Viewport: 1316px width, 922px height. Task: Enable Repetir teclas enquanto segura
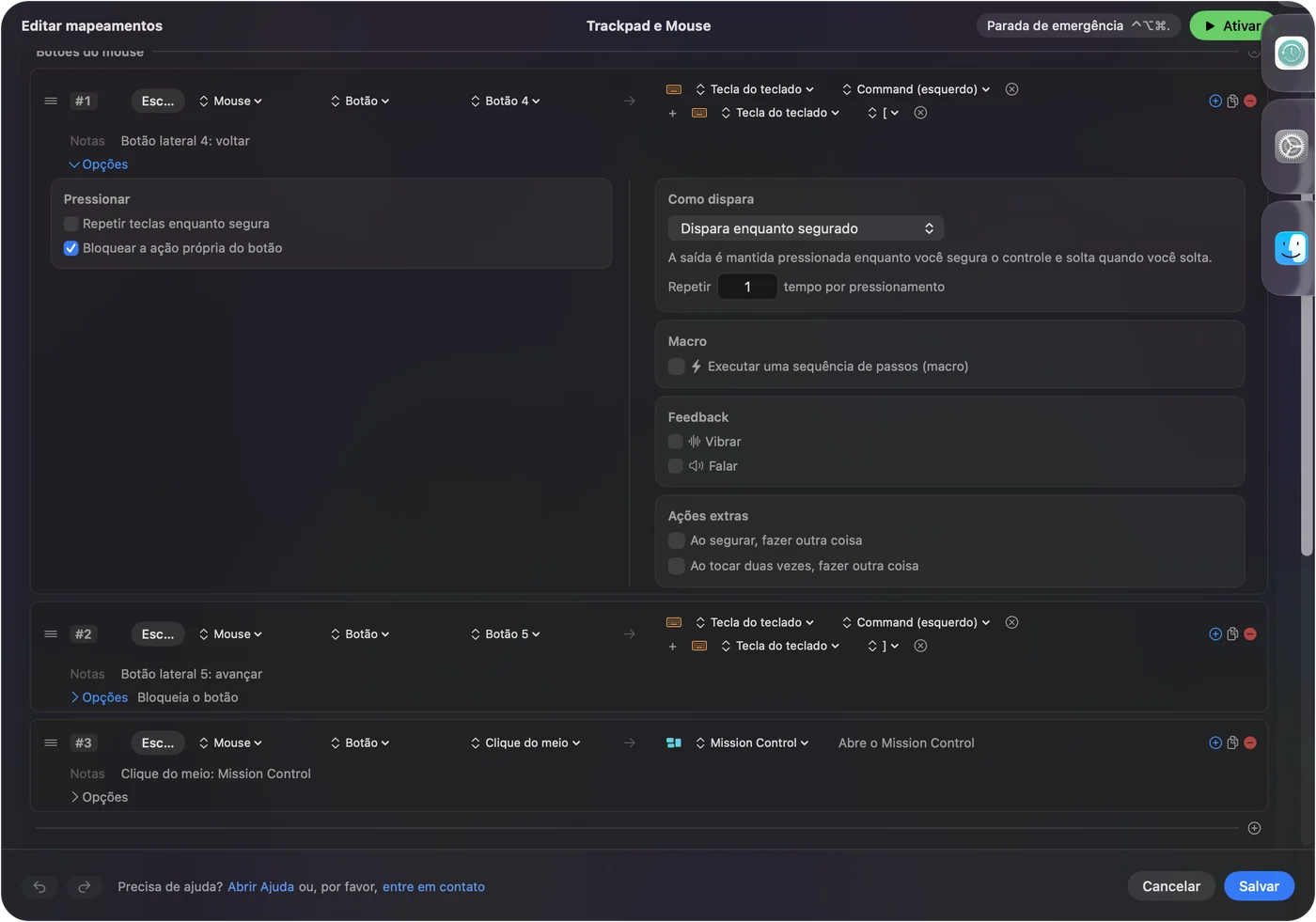click(x=71, y=224)
